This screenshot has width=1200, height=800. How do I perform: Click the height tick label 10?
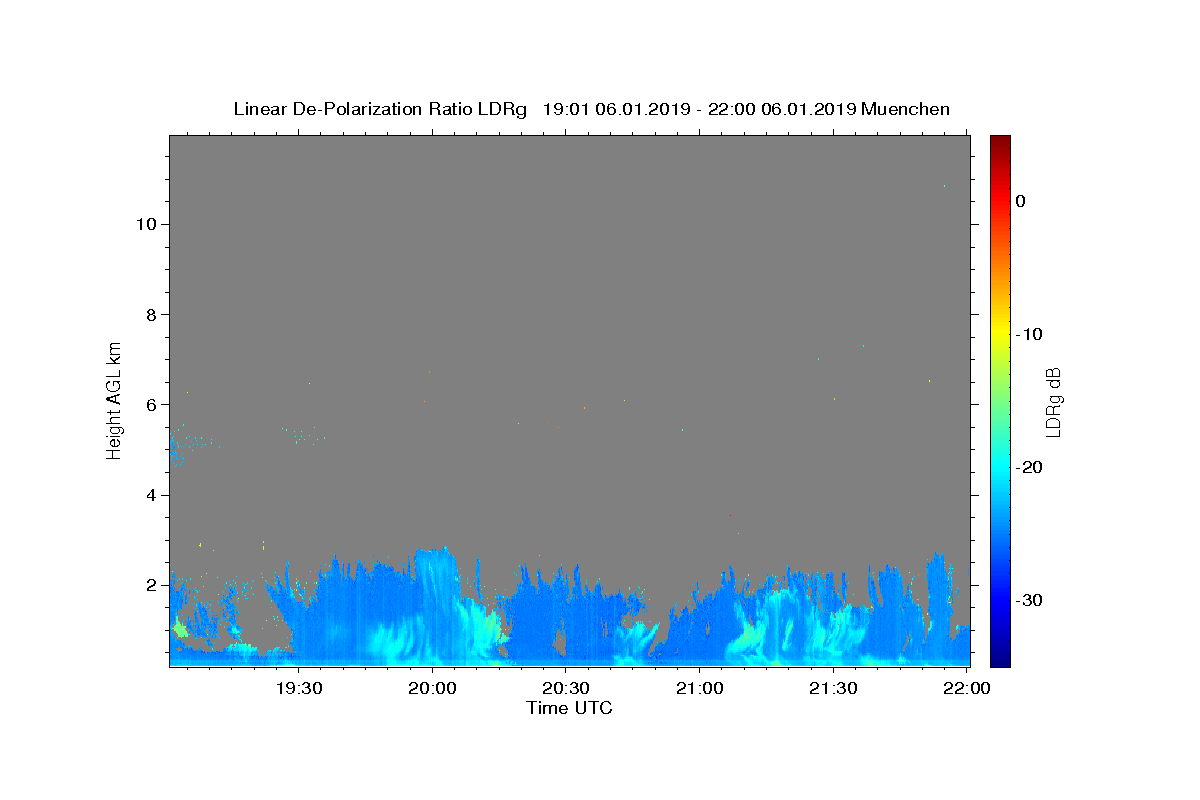click(x=145, y=224)
